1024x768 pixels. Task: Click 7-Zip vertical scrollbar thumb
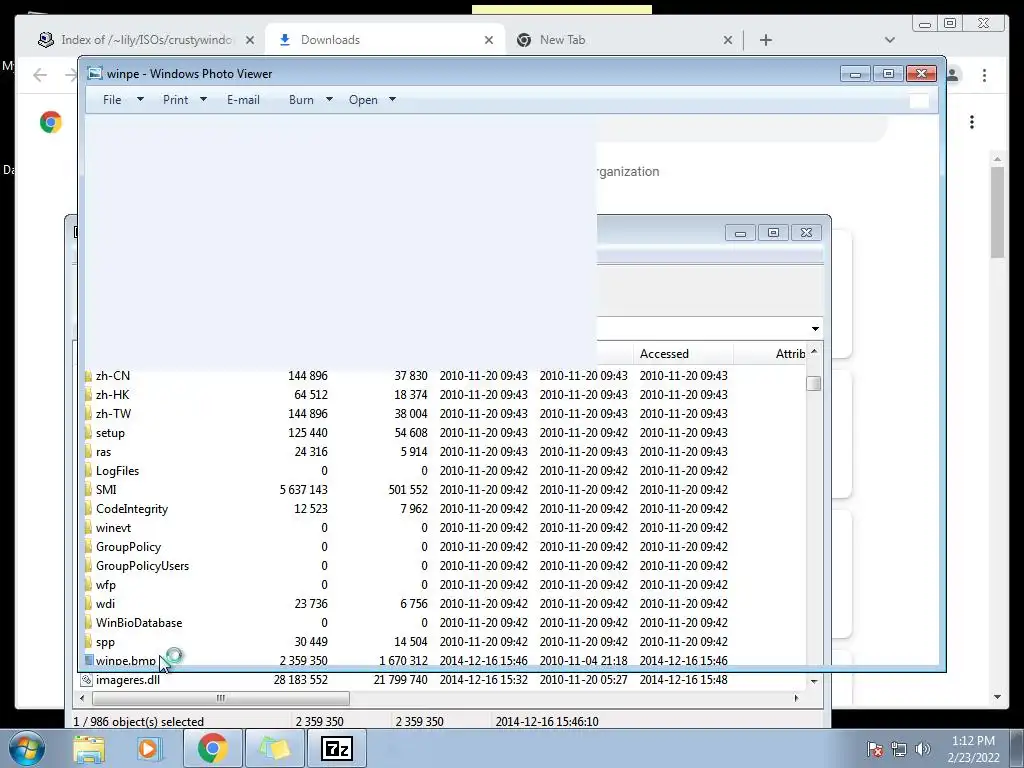tap(813, 383)
